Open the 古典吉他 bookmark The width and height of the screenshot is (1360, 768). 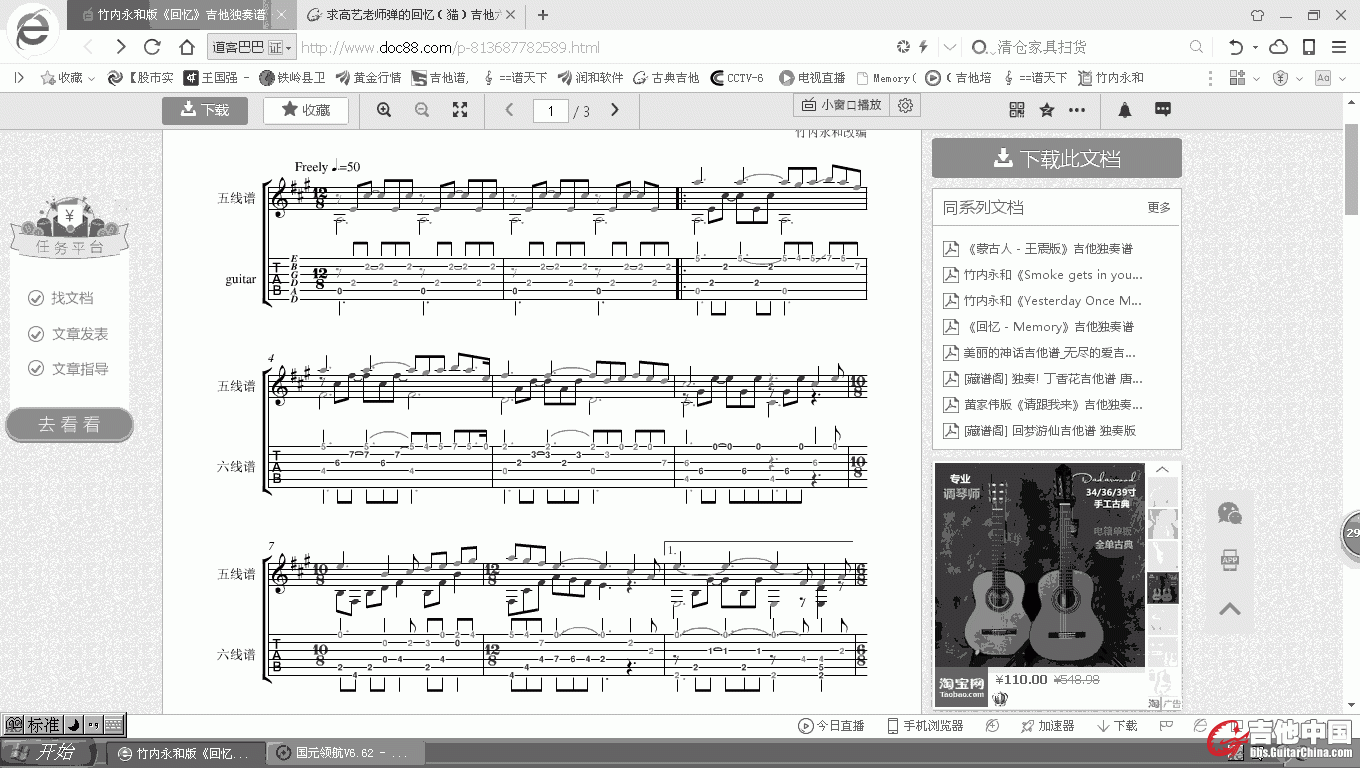(x=665, y=78)
